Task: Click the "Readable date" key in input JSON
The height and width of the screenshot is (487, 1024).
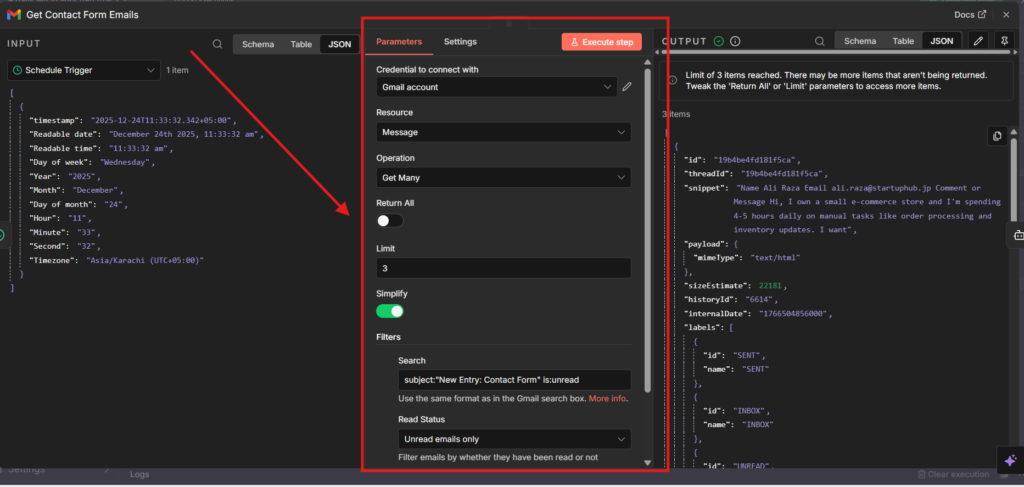Action: [64, 134]
